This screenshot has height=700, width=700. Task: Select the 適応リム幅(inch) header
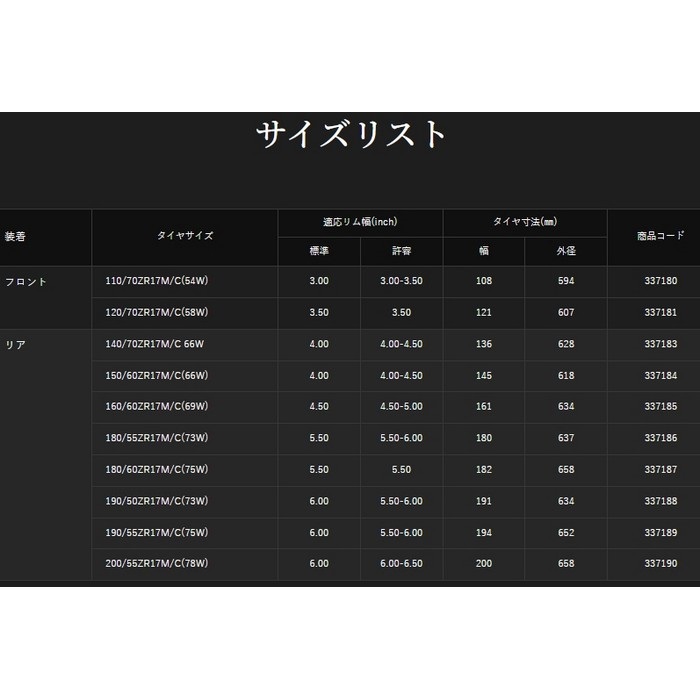pos(359,223)
